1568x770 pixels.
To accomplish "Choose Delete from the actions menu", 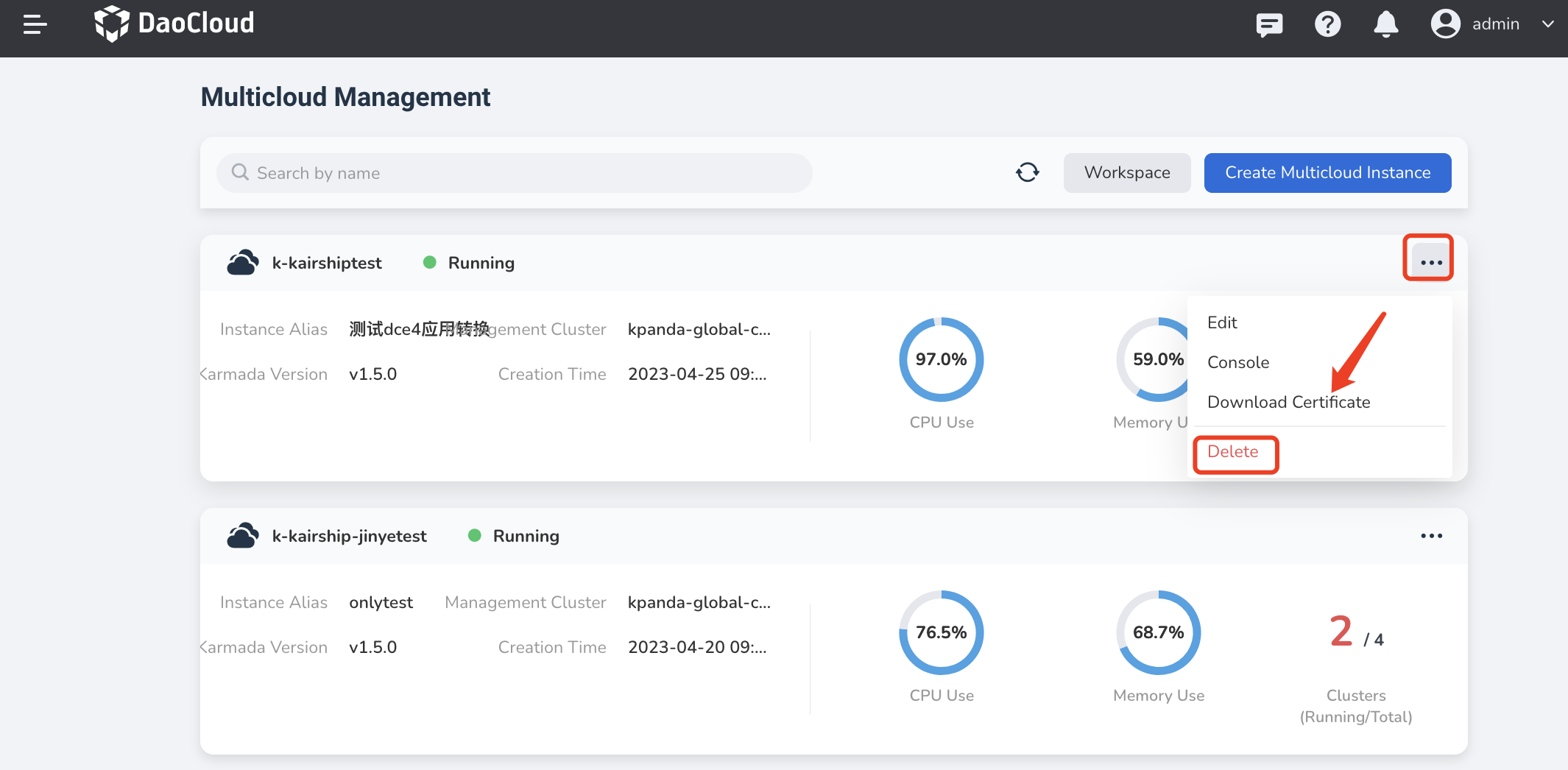I will pos(1232,451).
